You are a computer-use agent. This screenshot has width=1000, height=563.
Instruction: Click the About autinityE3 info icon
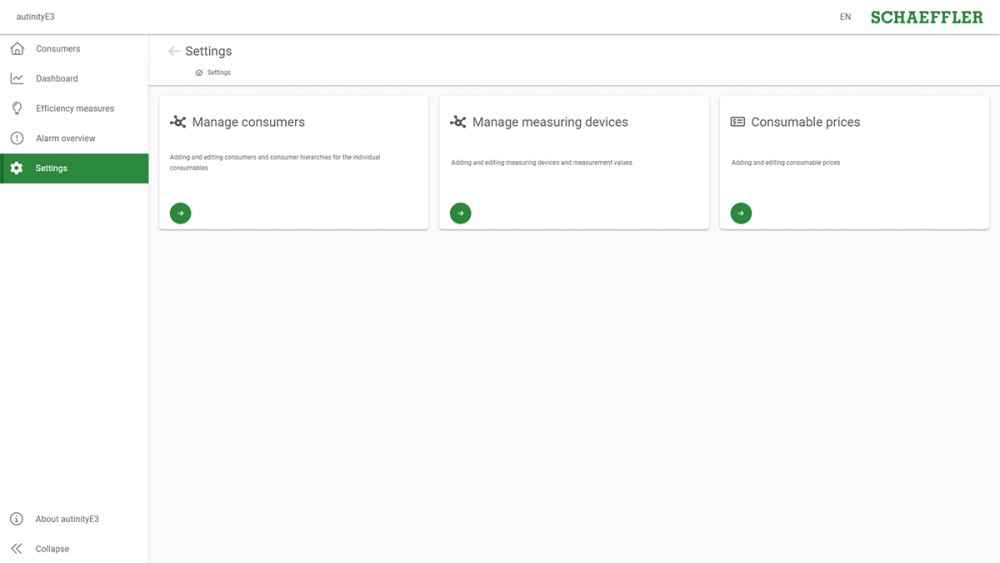tap(17, 519)
